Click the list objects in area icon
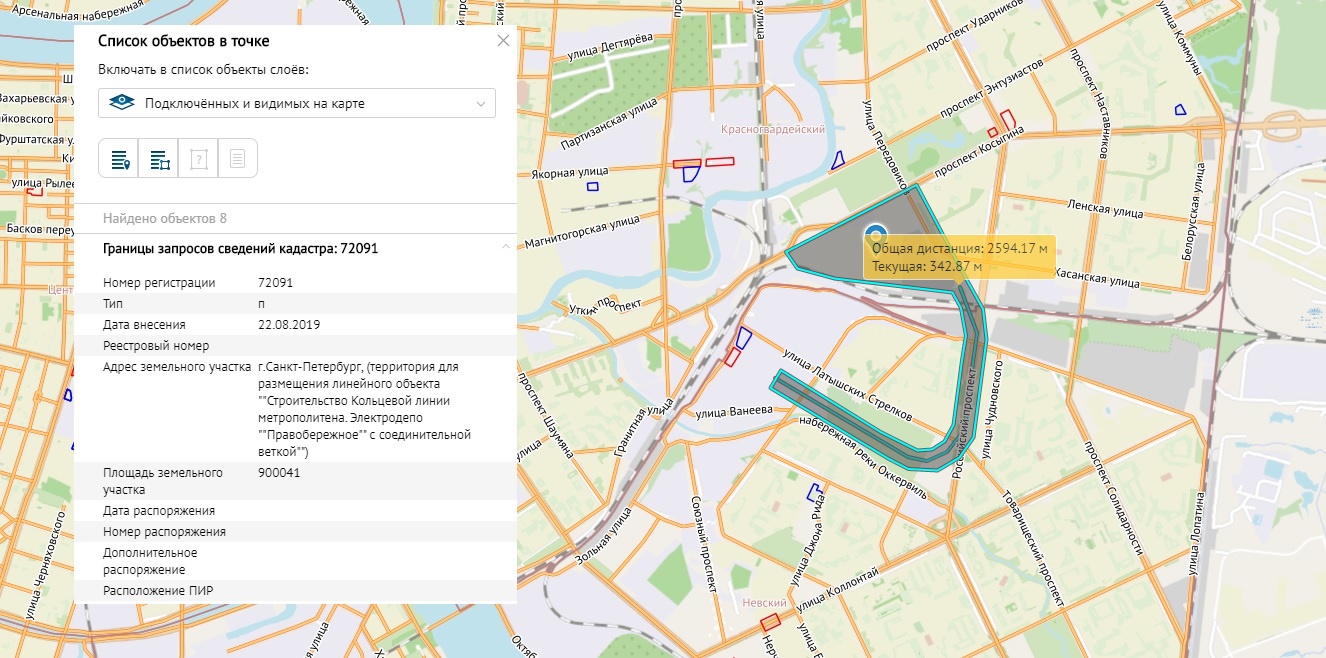This screenshot has height=658, width=1326. click(x=159, y=159)
